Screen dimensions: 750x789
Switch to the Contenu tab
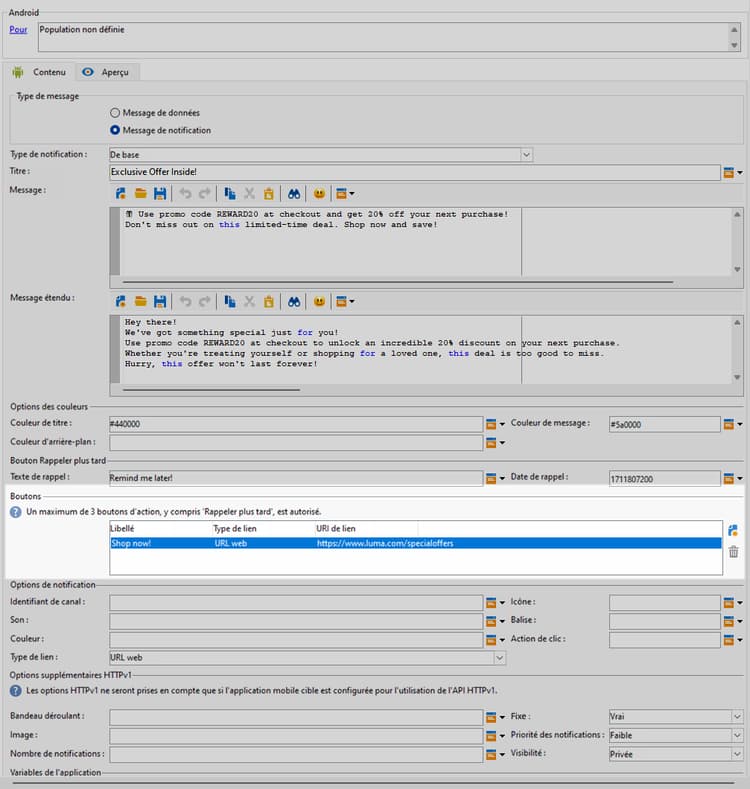39,72
